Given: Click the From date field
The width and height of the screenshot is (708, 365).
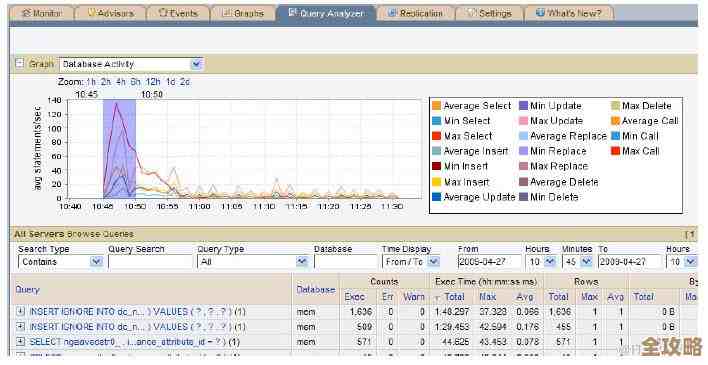Looking at the screenshot, I should click(489, 262).
